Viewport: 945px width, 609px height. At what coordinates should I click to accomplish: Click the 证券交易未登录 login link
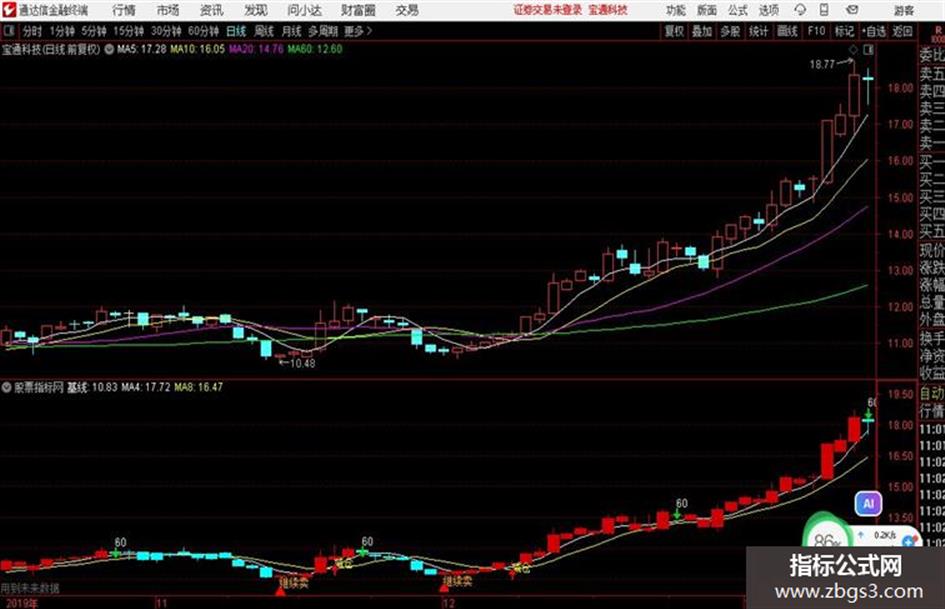(548, 10)
